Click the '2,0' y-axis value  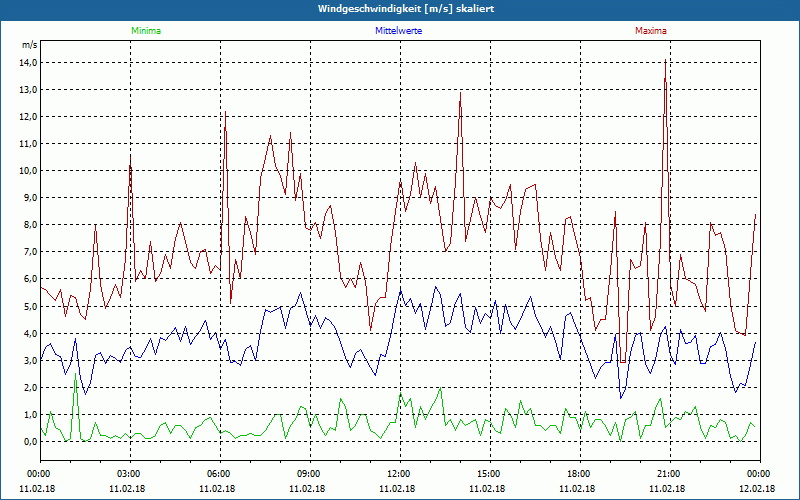30,388
